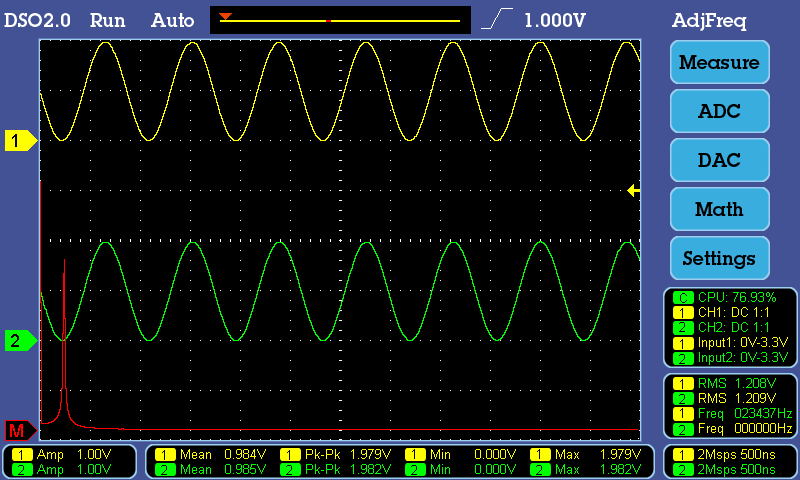Click channel 2 Amp 1.00V setting

click(74, 469)
